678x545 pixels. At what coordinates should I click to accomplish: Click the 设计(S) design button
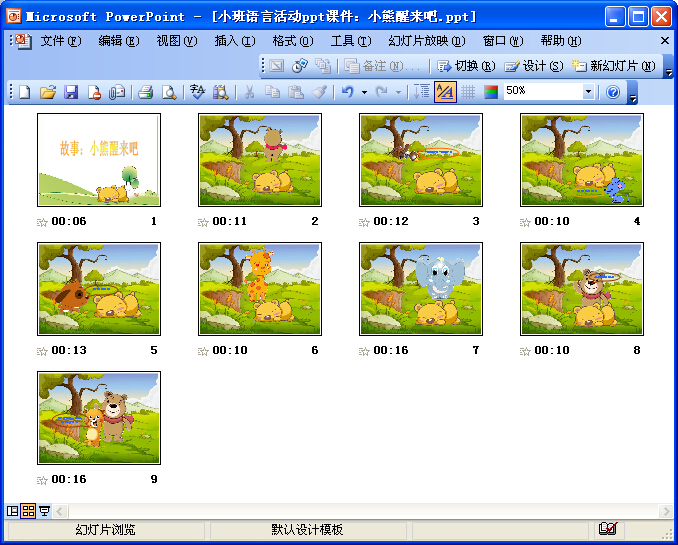click(x=534, y=66)
